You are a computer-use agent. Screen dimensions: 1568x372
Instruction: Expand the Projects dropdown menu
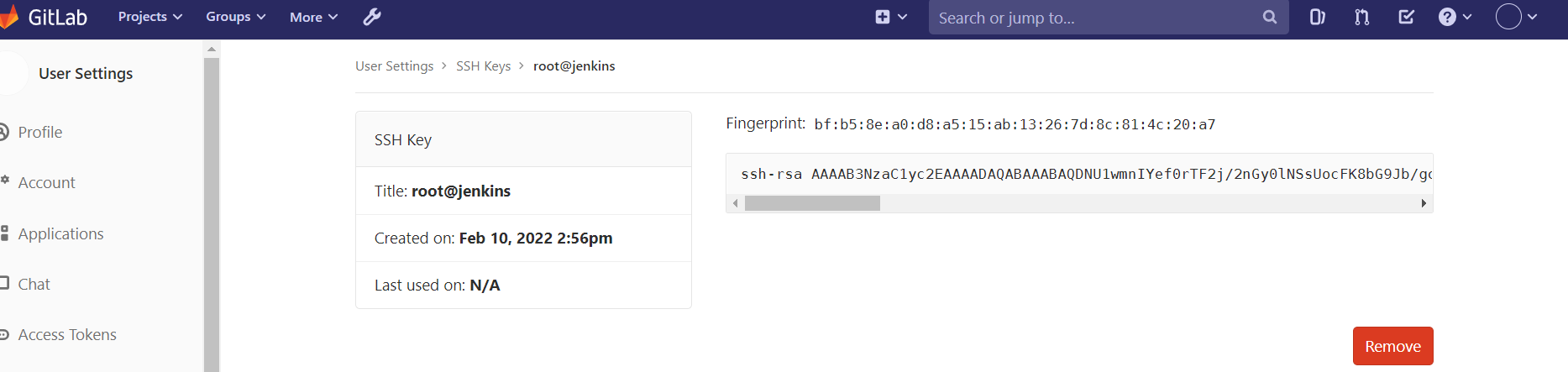click(149, 17)
